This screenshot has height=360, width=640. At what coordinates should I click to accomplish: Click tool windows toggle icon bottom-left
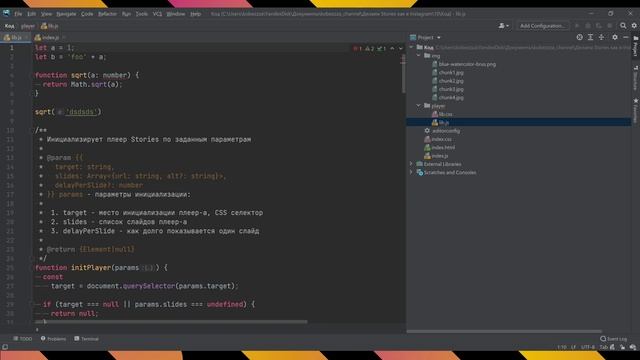point(5,347)
